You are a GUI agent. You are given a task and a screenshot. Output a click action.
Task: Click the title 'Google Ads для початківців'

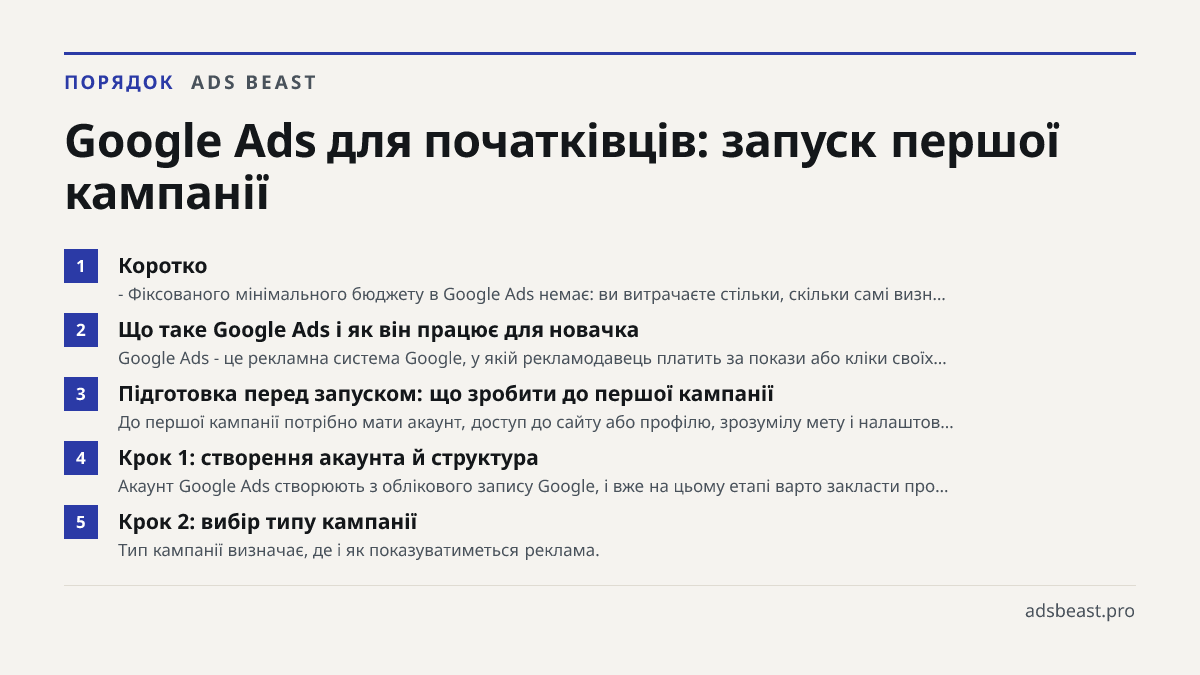click(562, 167)
